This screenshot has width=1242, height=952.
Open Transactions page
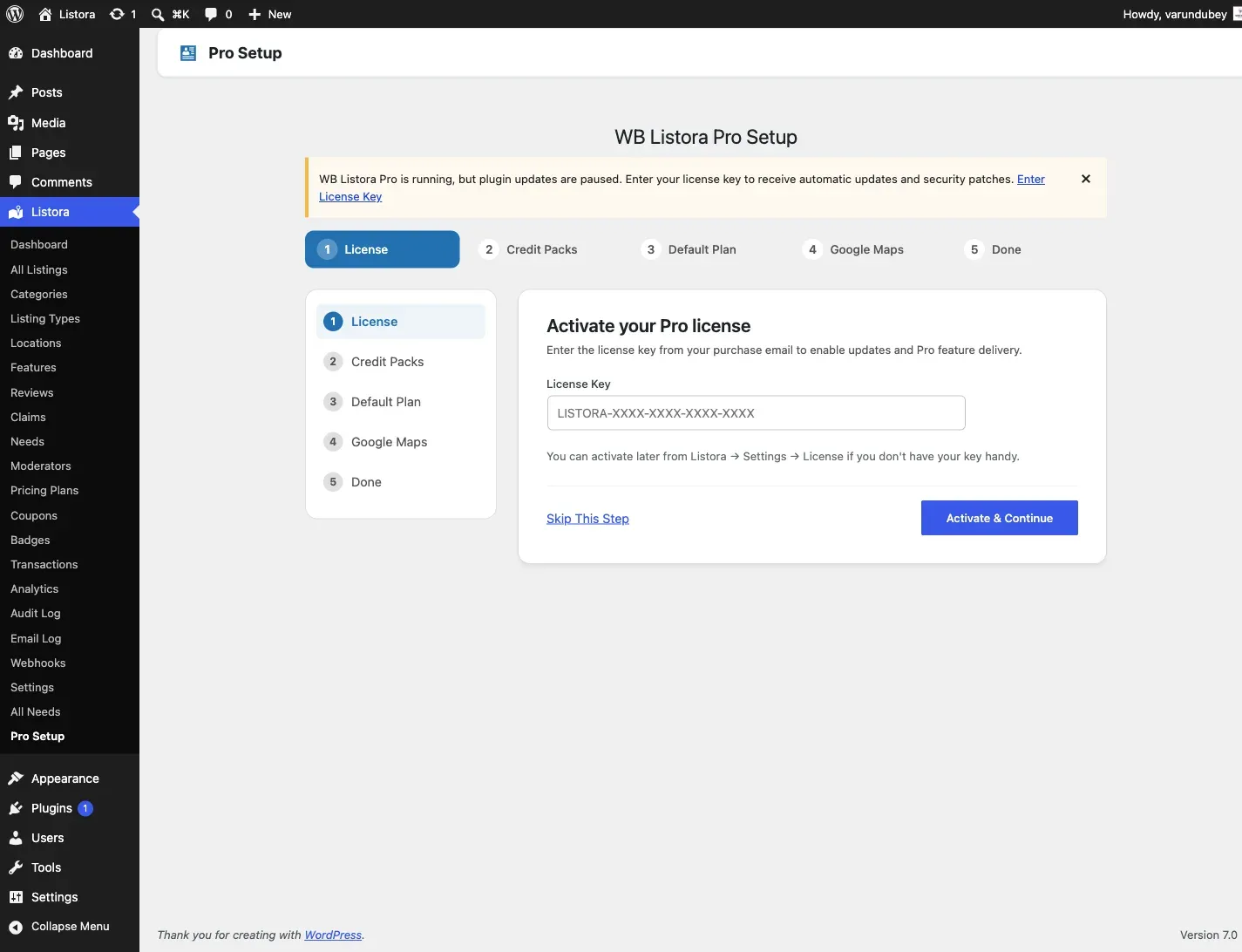(x=44, y=565)
